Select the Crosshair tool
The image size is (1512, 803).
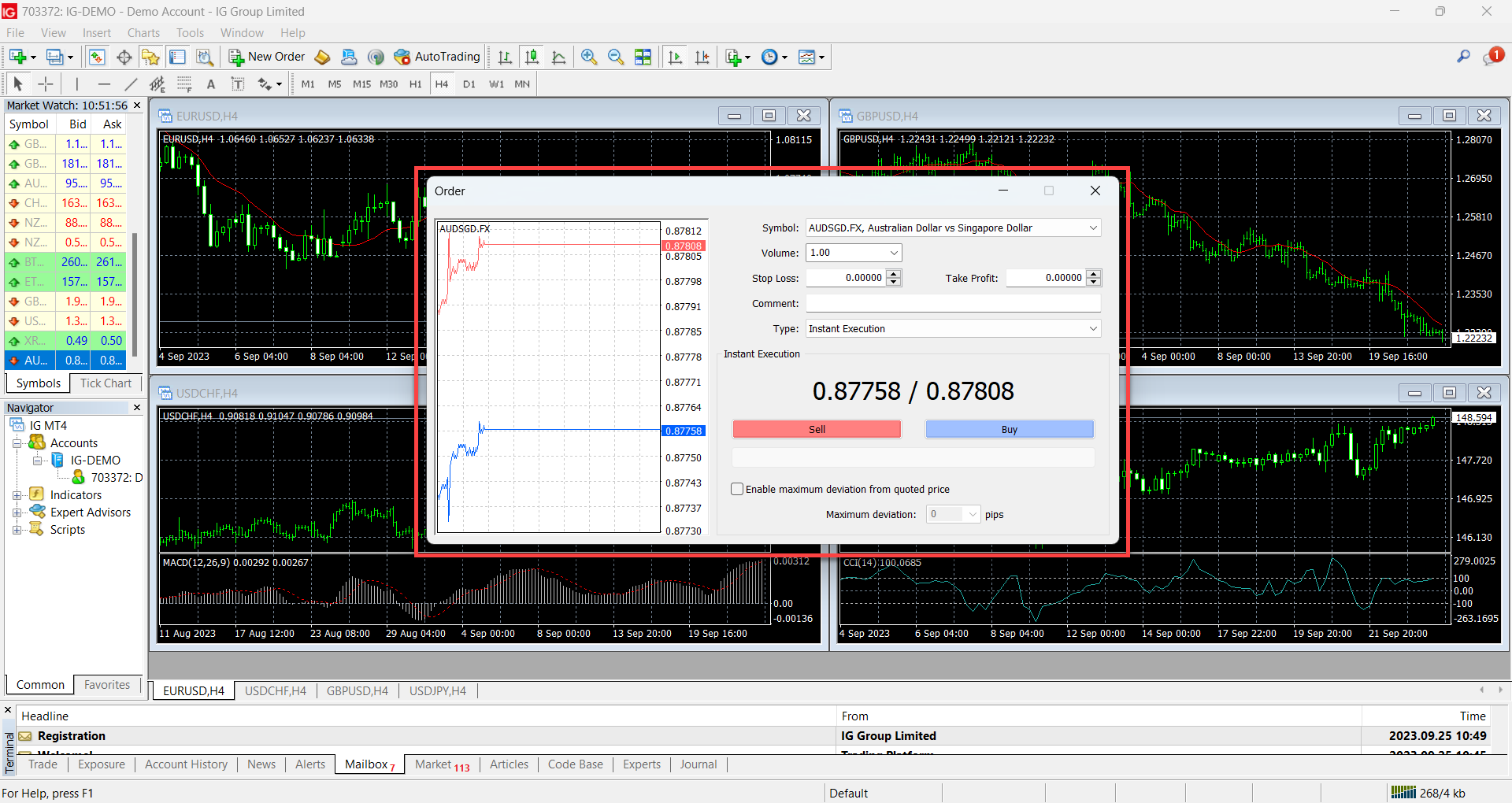coord(46,84)
